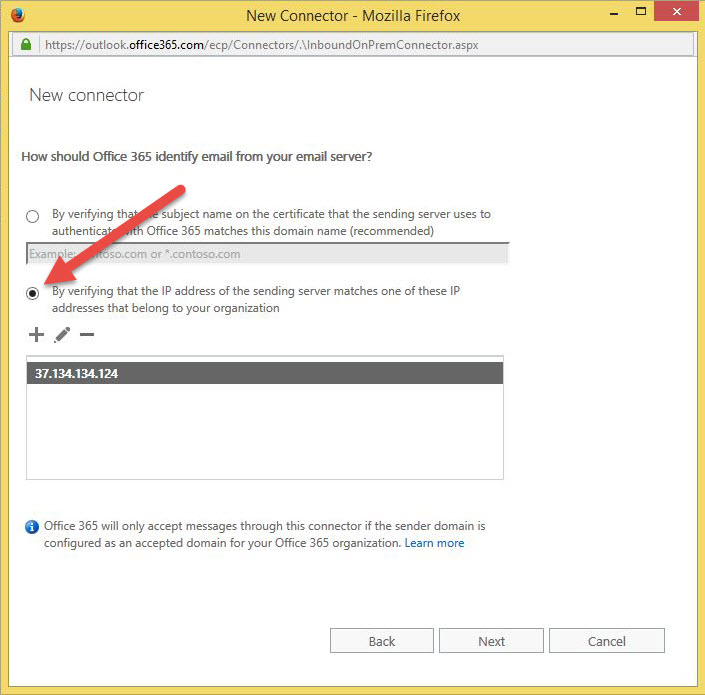The image size is (705, 695).
Task: Open the Learn more link
Action: [x=434, y=543]
